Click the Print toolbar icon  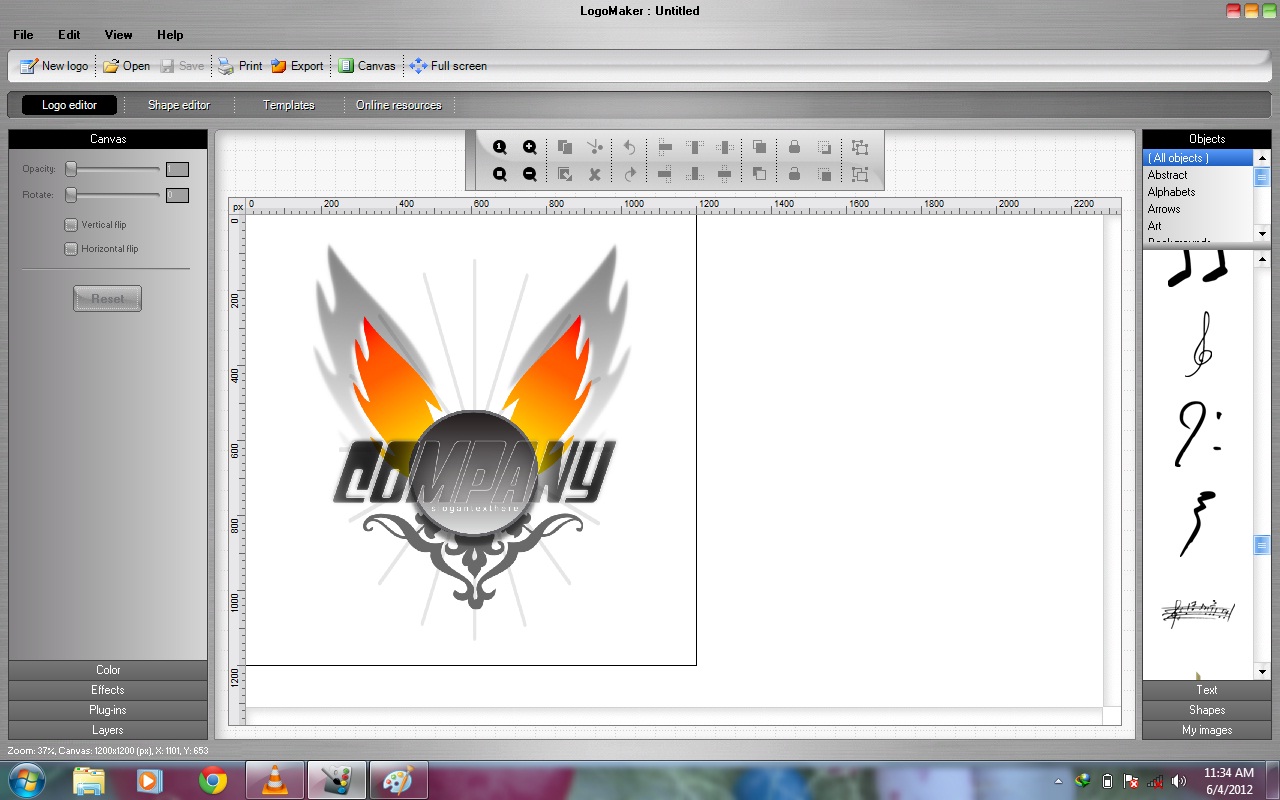239,65
